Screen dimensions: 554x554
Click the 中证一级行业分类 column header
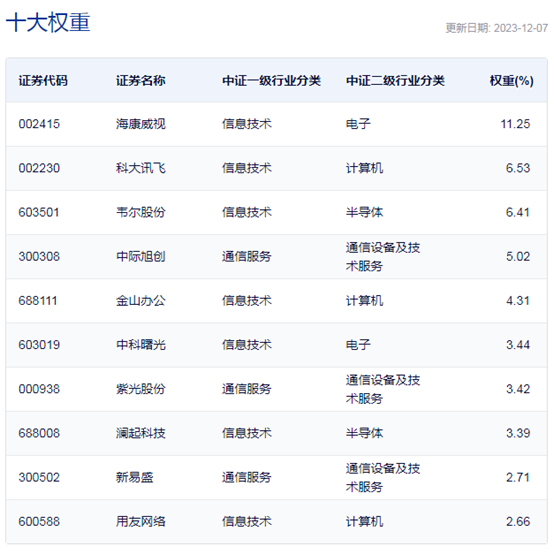271,81
